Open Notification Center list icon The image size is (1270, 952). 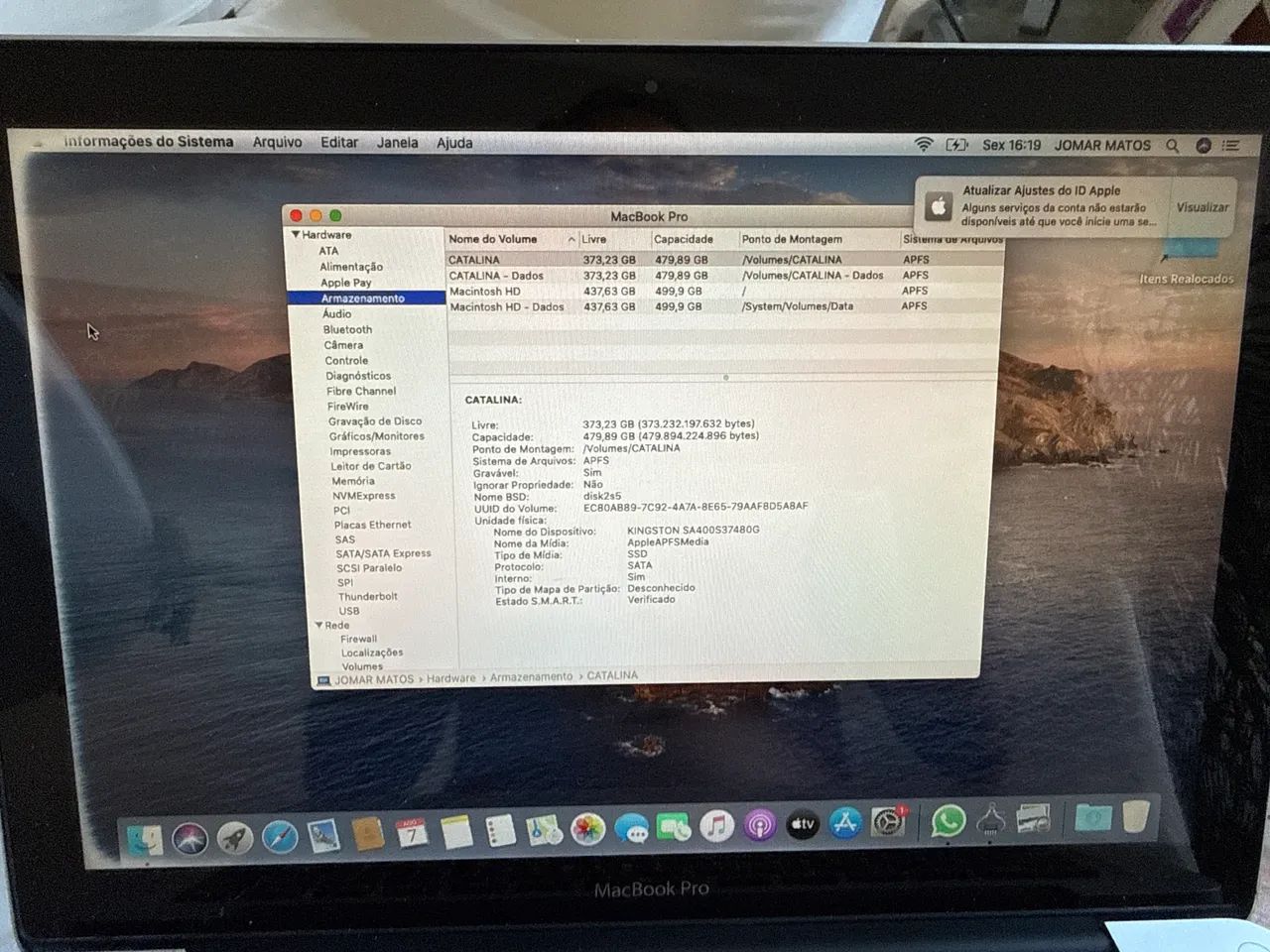tap(1231, 146)
